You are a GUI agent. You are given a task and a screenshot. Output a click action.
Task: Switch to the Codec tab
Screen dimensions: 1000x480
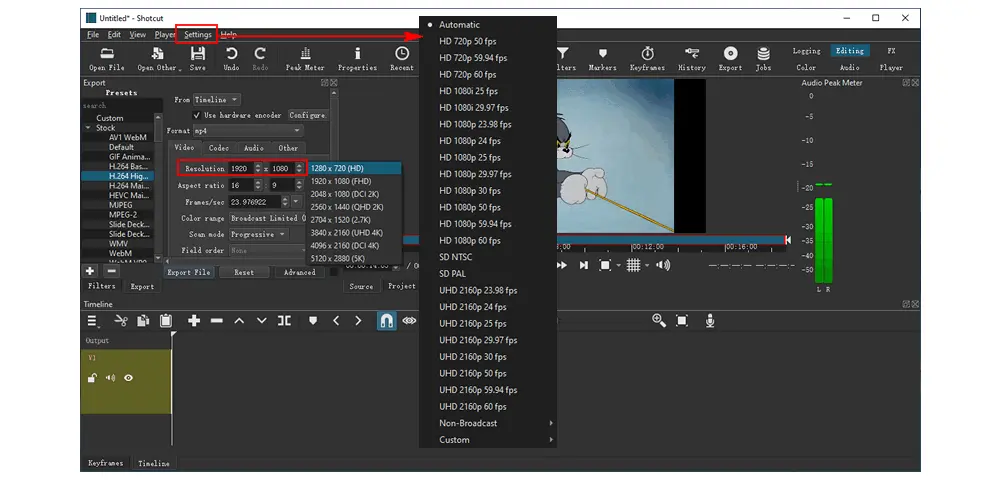click(x=219, y=148)
